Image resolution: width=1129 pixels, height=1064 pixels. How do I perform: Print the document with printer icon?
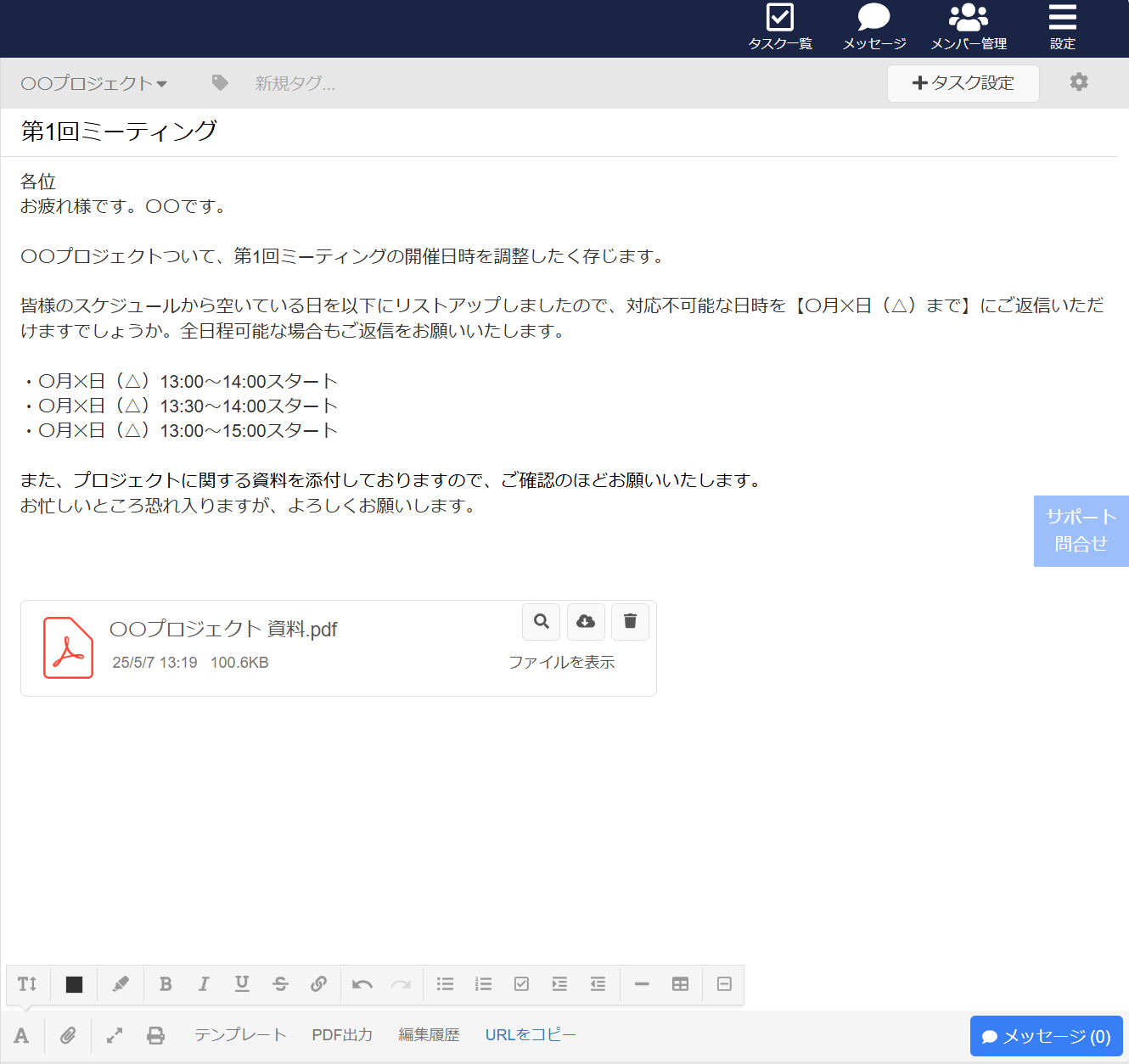click(155, 1035)
